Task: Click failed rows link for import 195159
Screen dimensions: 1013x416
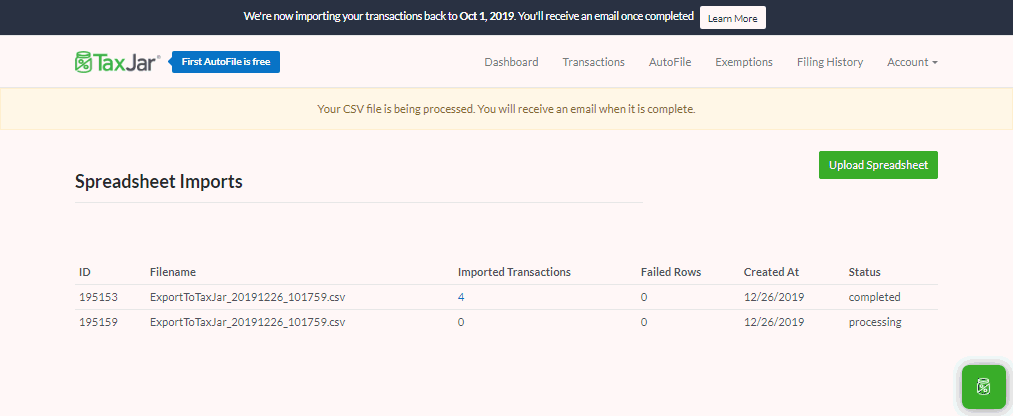Action: tap(644, 322)
